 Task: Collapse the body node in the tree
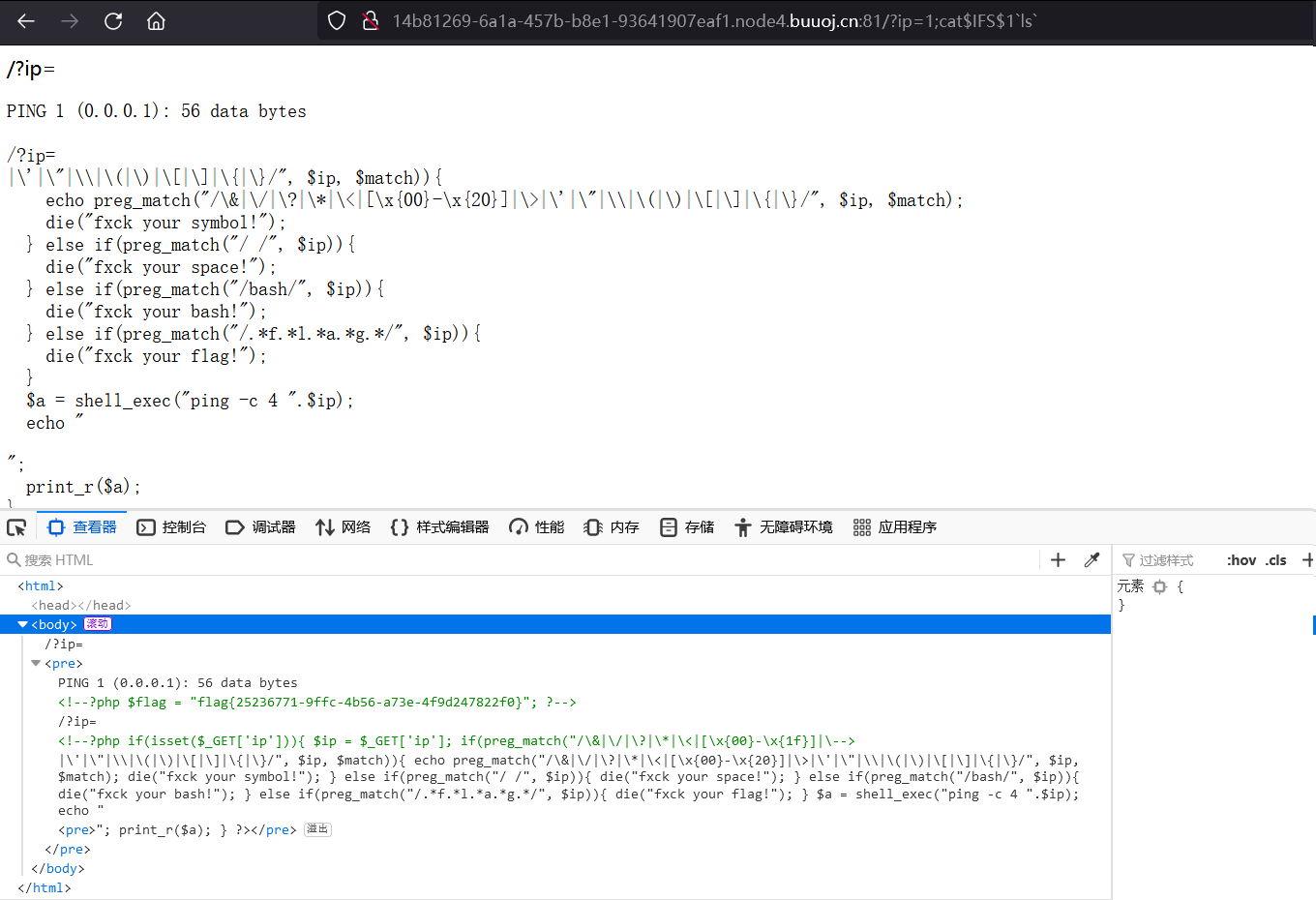(22, 625)
